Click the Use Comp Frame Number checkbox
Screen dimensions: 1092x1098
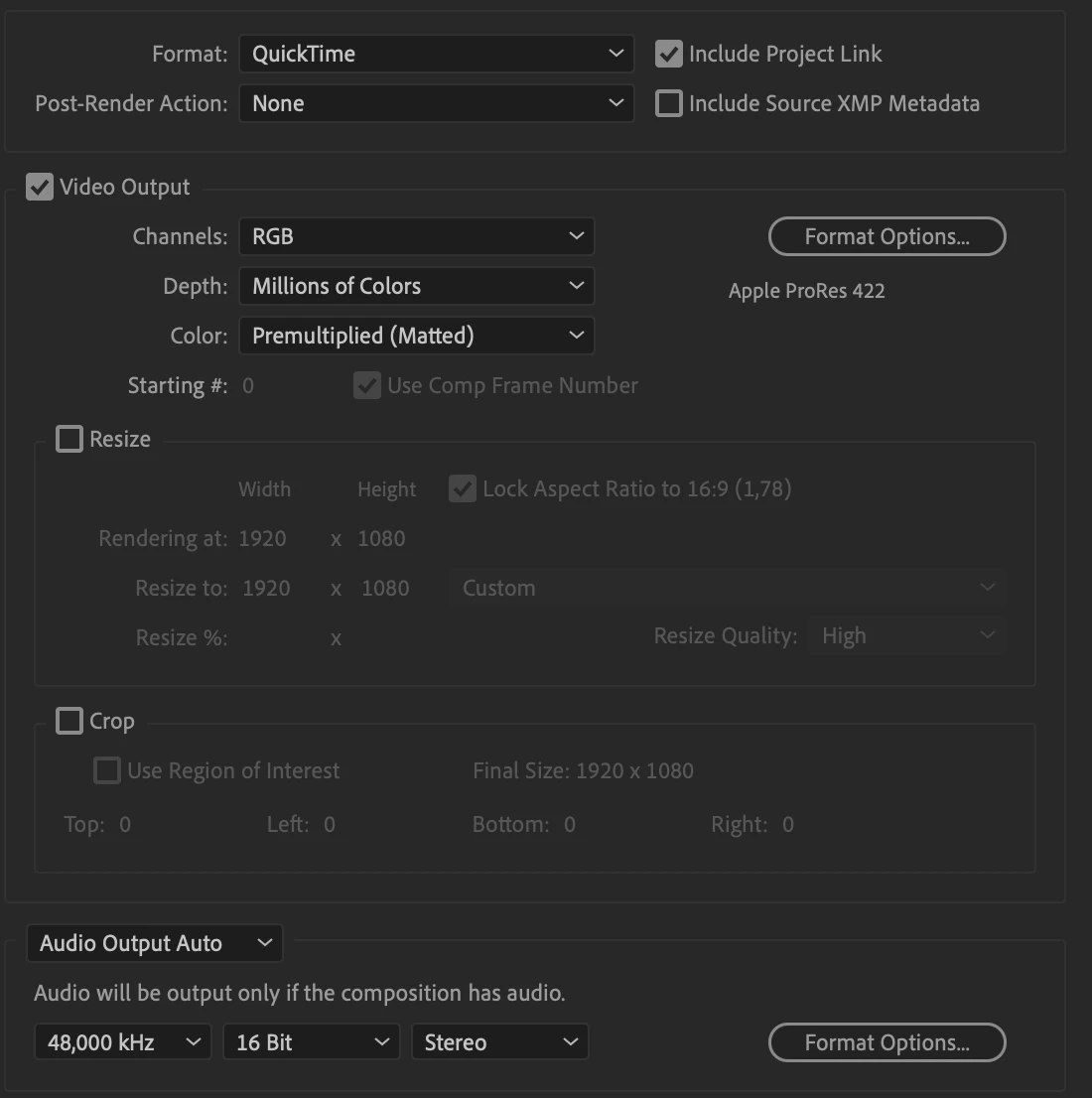point(367,385)
